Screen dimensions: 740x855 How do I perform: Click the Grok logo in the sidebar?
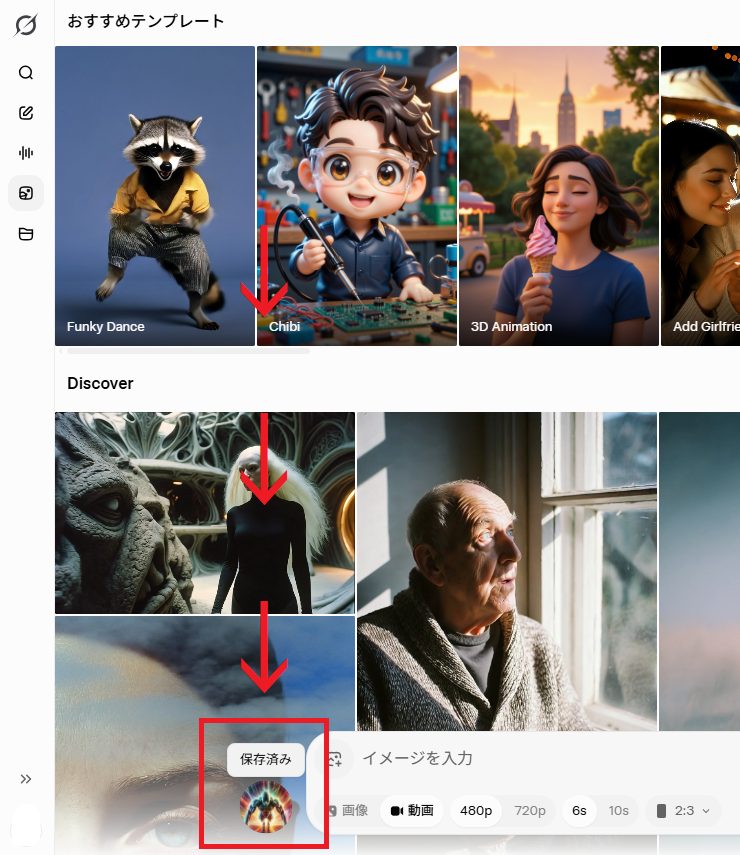26,25
